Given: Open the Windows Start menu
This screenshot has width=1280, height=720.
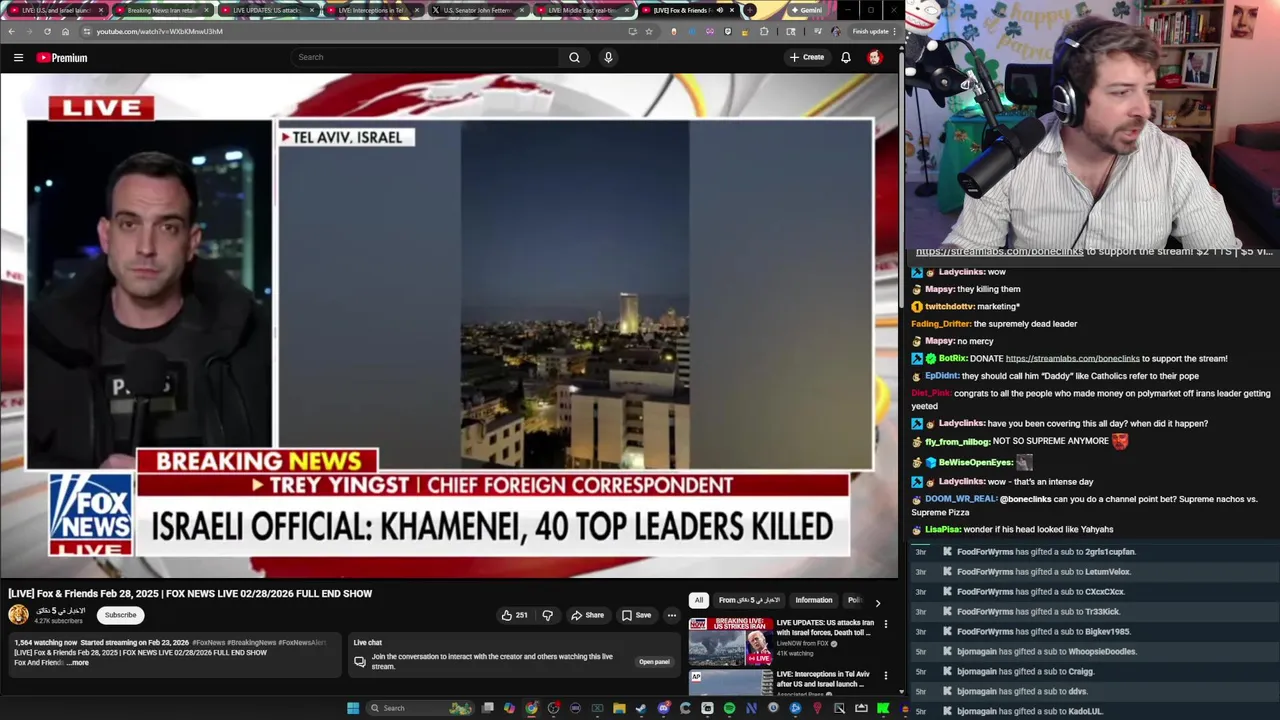Looking at the screenshot, I should (x=353, y=708).
